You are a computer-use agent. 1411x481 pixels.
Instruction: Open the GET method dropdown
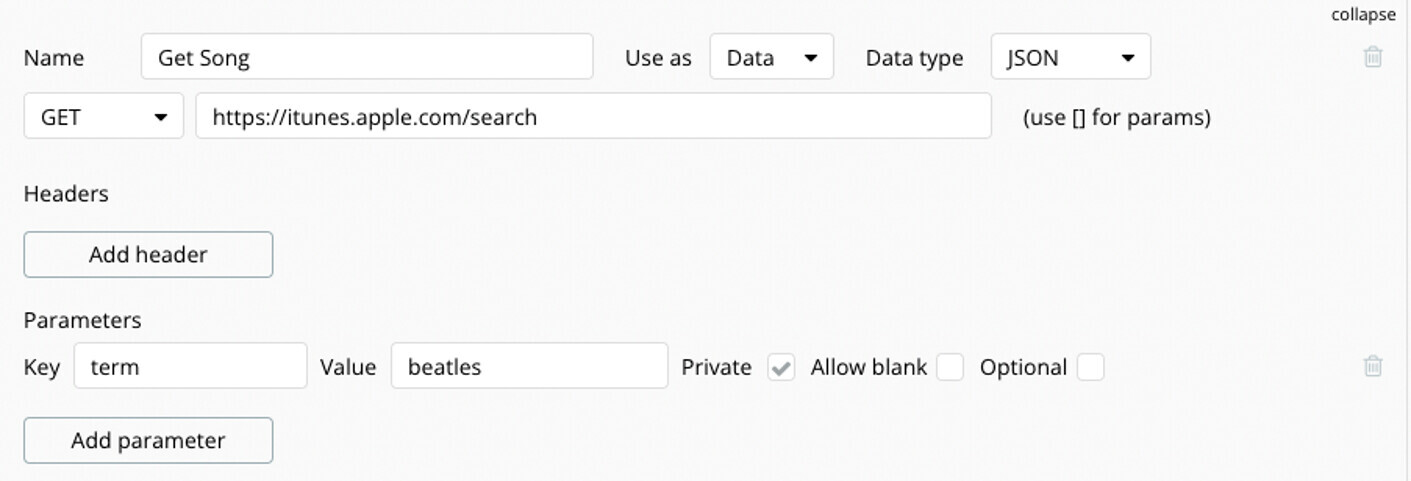coord(103,117)
